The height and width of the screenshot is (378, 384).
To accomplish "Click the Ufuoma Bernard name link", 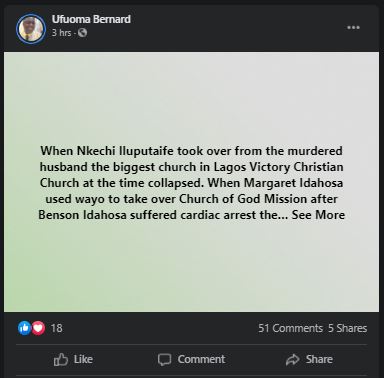I will point(91,19).
